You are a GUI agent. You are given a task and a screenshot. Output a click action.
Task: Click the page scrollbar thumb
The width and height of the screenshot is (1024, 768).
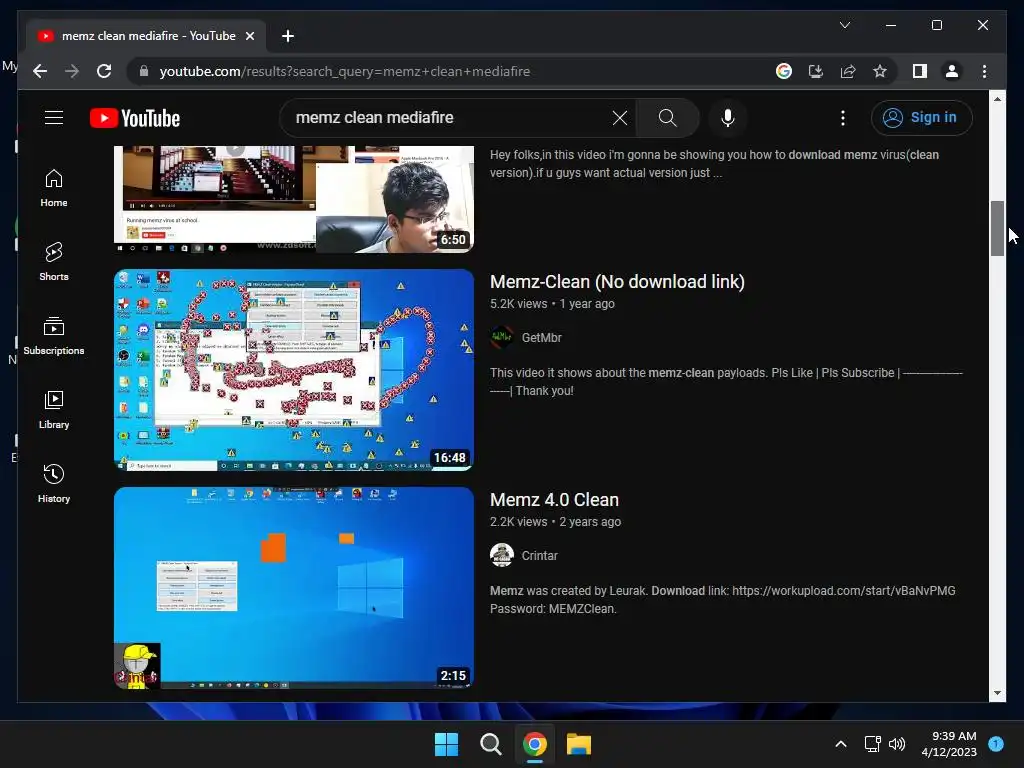(997, 229)
